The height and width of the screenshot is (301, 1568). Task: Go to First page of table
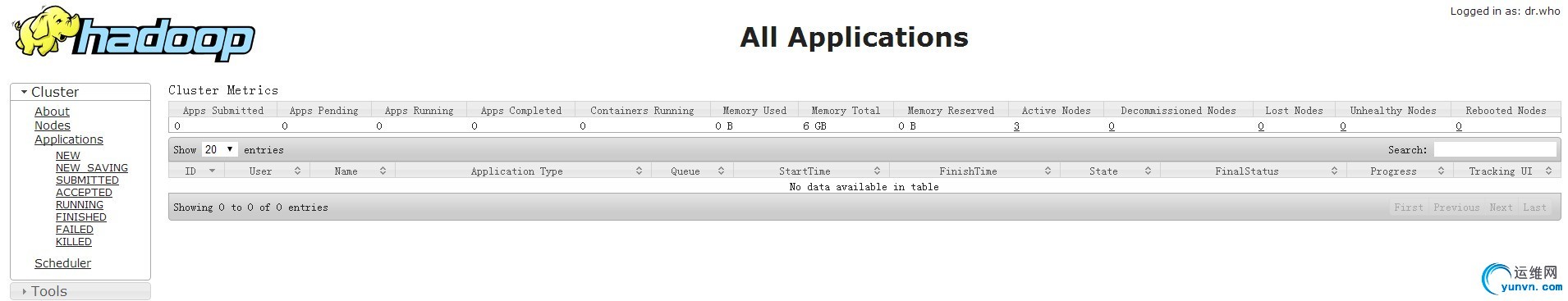point(1409,208)
